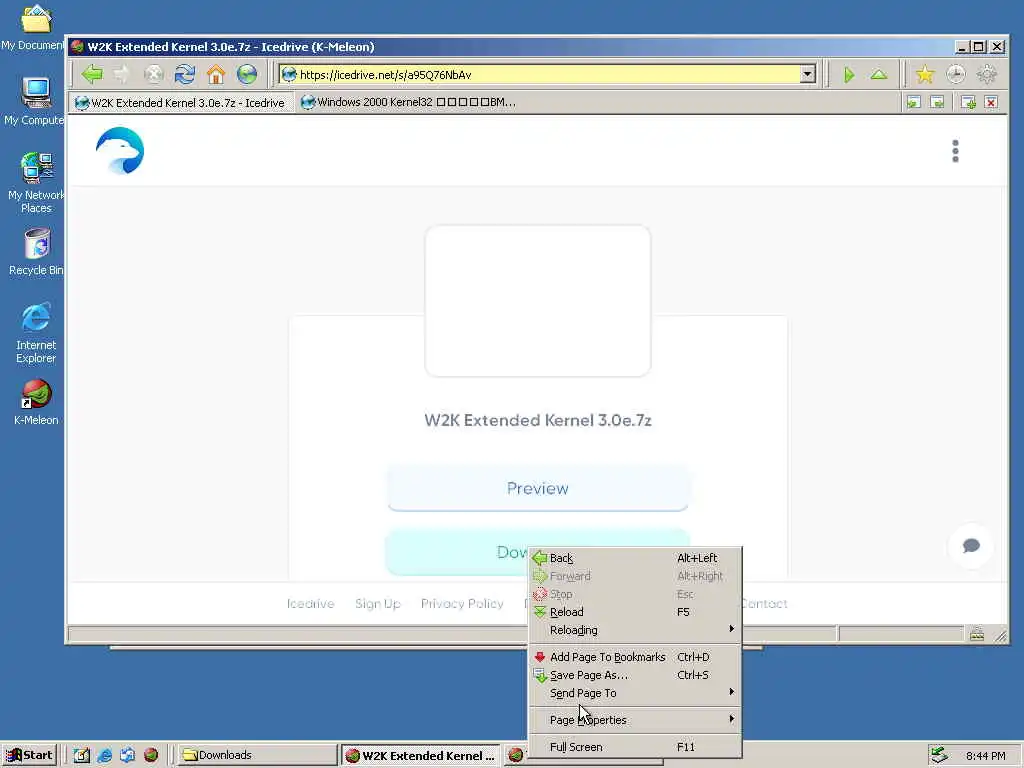The image size is (1024, 768).
Task: Select Add Page To Bookmarks
Action: pos(635,657)
